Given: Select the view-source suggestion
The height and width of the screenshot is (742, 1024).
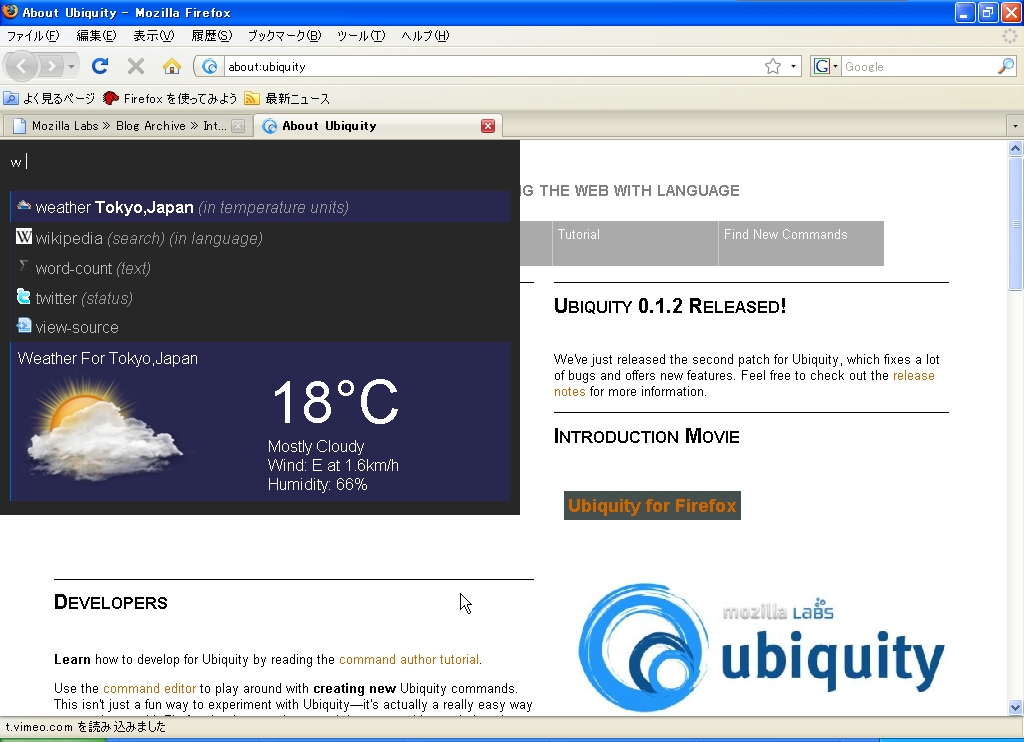Looking at the screenshot, I should (260, 327).
